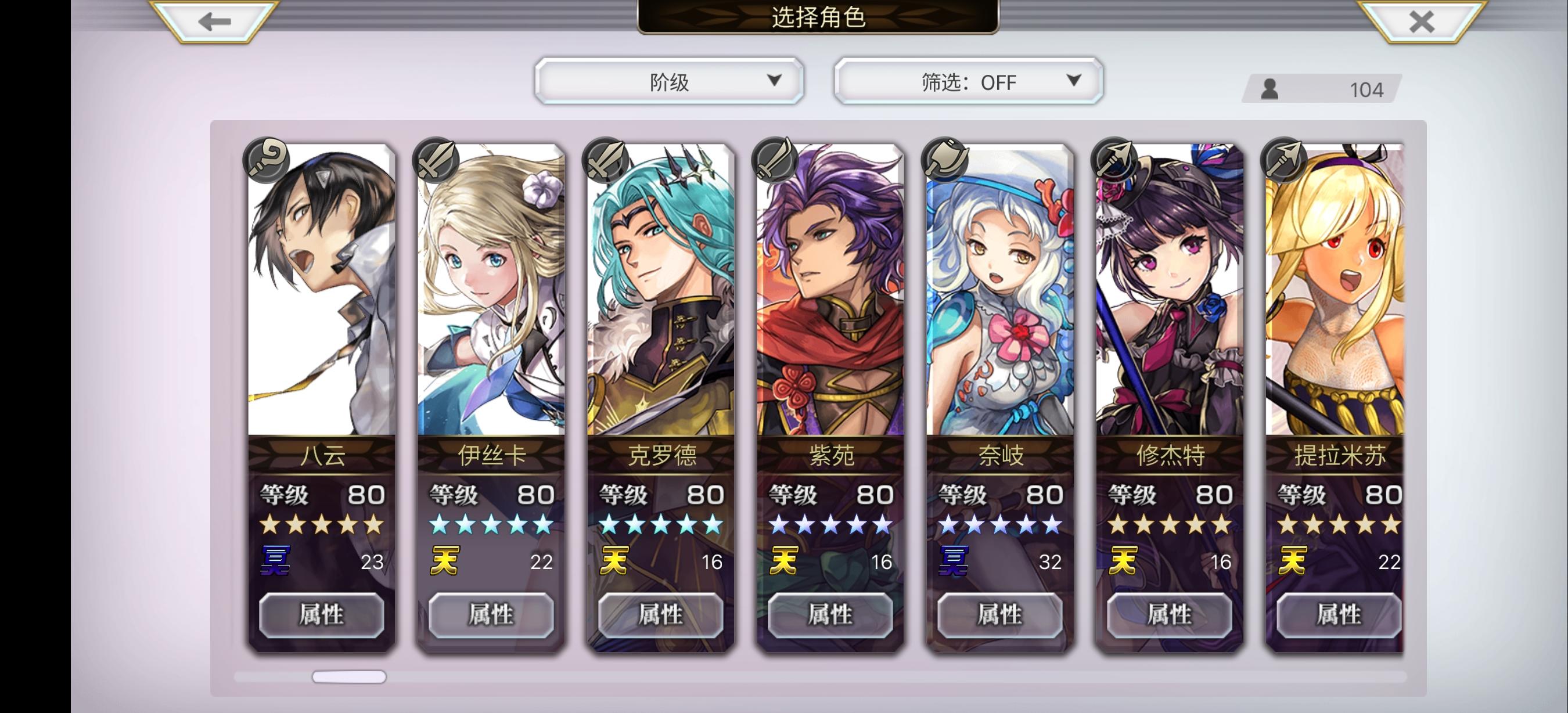Select the 伊丝卡 character portrait

pos(491,290)
